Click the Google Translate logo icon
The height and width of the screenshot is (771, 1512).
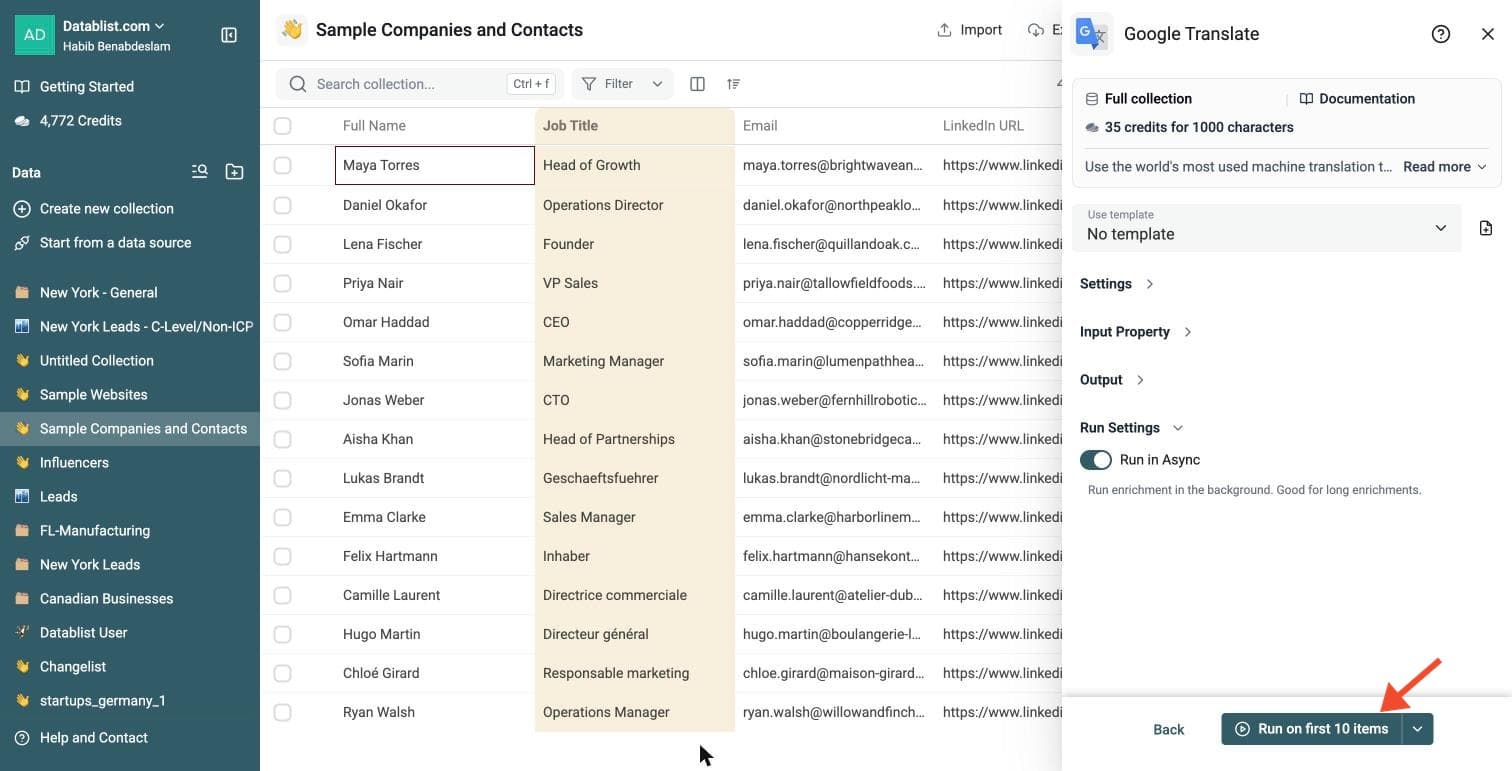pos(1091,33)
